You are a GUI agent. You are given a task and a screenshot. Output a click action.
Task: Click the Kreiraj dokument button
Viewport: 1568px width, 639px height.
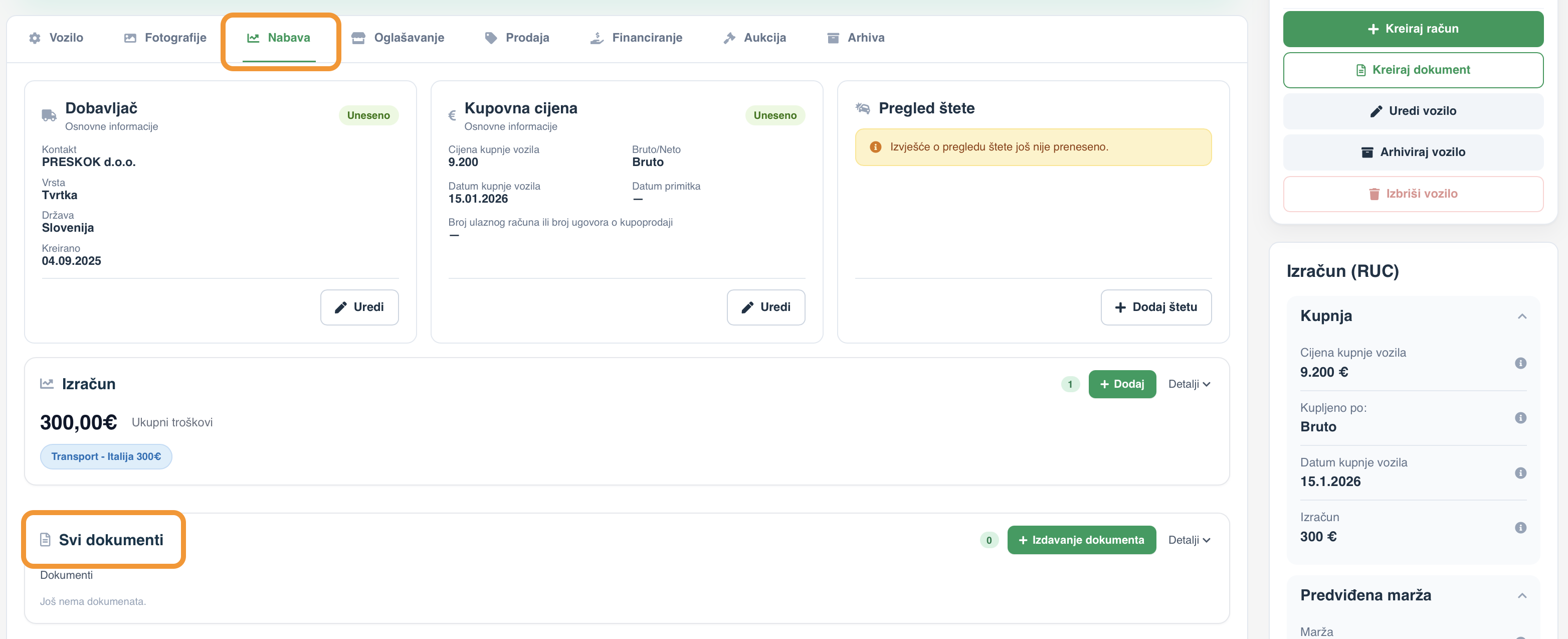(x=1413, y=70)
